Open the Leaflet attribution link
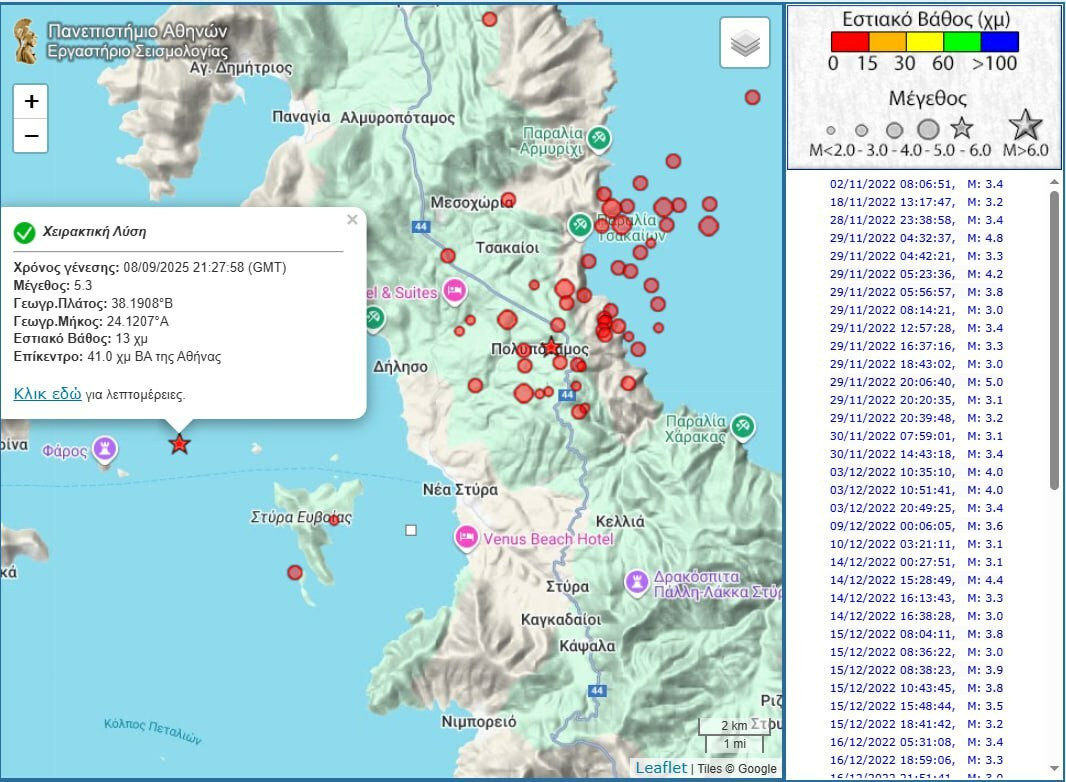Viewport: 1066px width, 782px height. [x=660, y=767]
